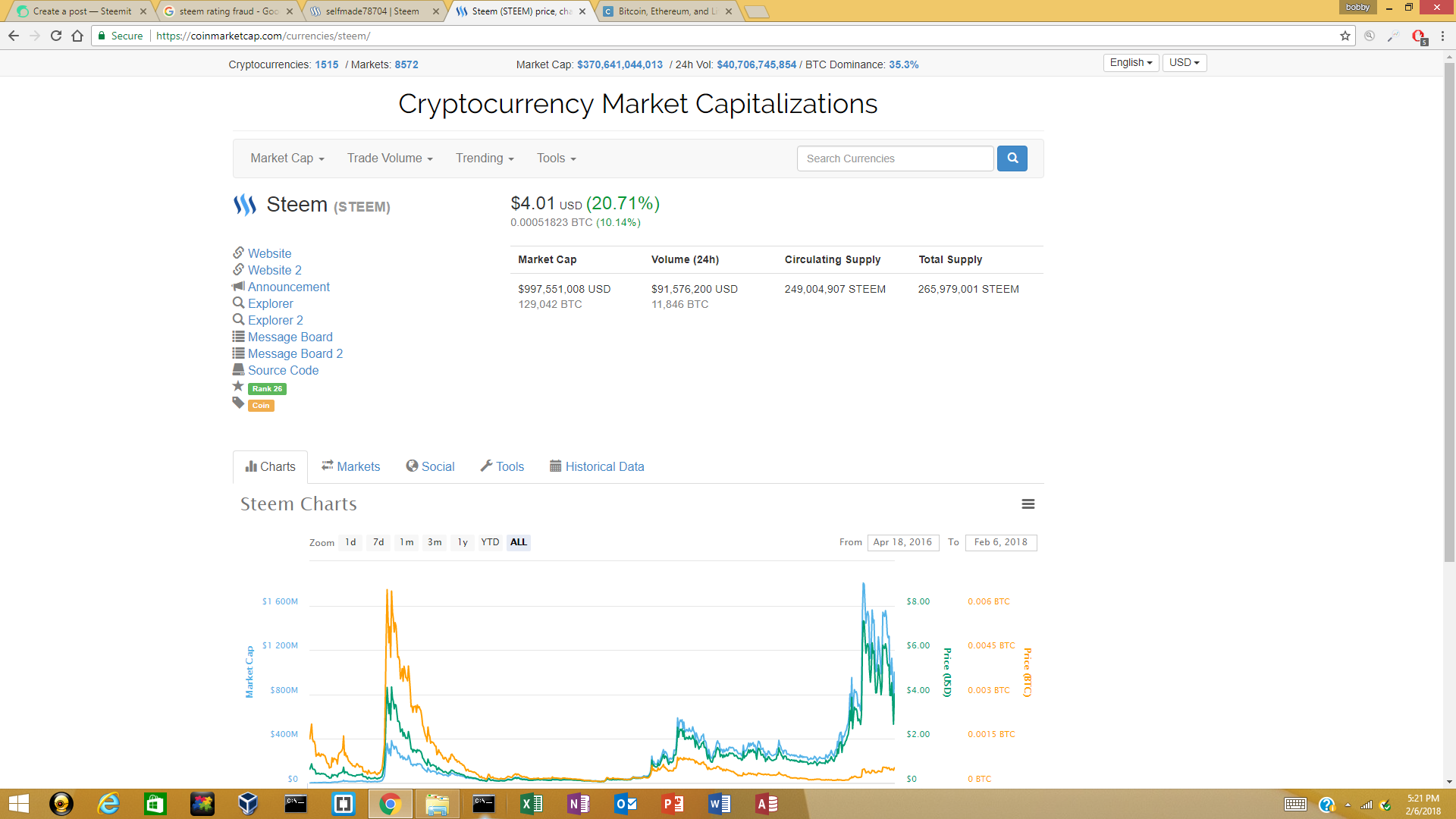Switch to the Markets tab
Viewport: 1456px width, 819px height.
click(350, 467)
